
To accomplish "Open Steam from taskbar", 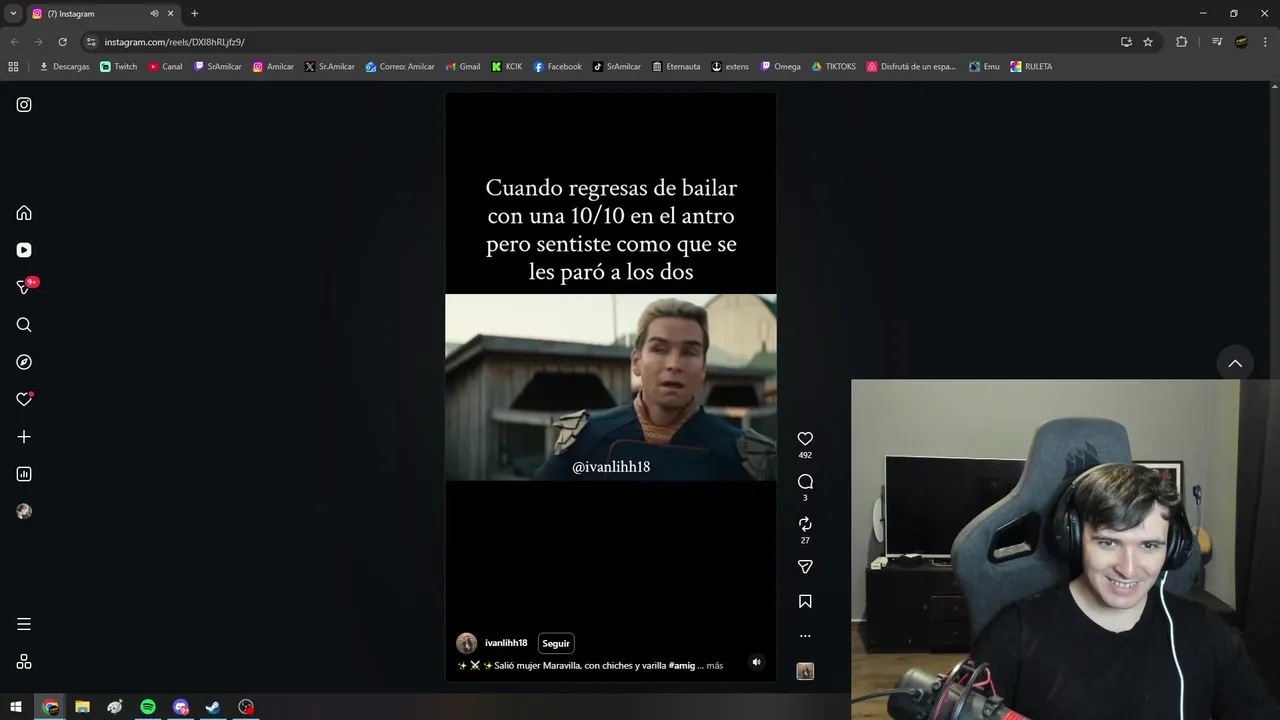I will click(213, 707).
